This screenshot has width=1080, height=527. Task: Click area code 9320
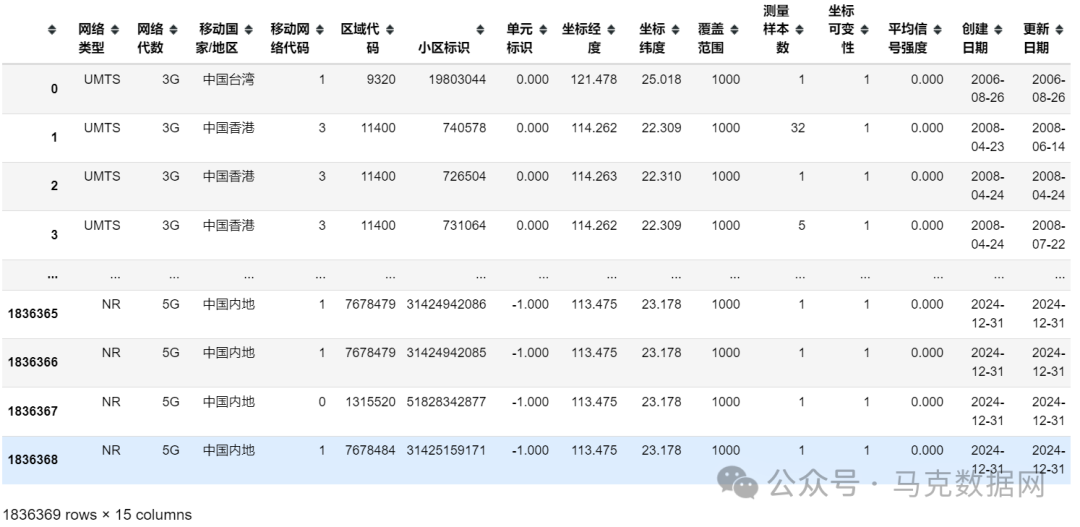382,79
